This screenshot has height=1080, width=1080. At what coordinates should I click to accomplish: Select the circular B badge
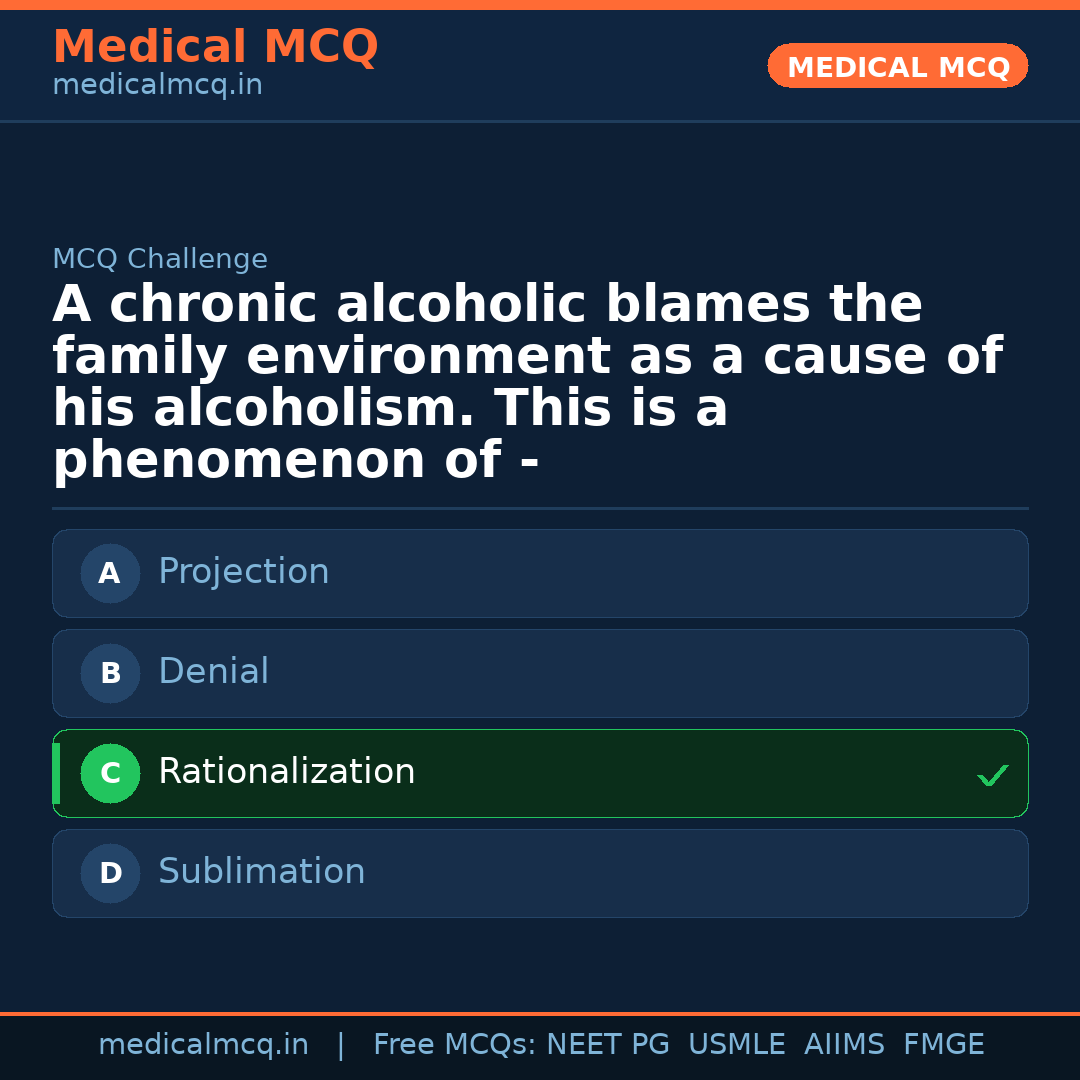[110, 673]
